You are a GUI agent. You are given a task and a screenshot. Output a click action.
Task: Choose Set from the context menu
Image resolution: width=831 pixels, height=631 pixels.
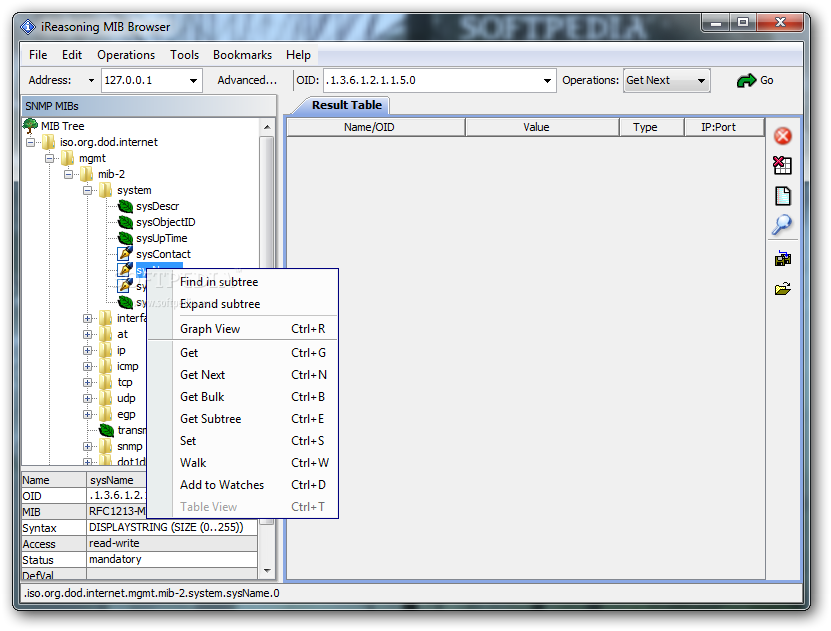pyautogui.click(x=242, y=441)
